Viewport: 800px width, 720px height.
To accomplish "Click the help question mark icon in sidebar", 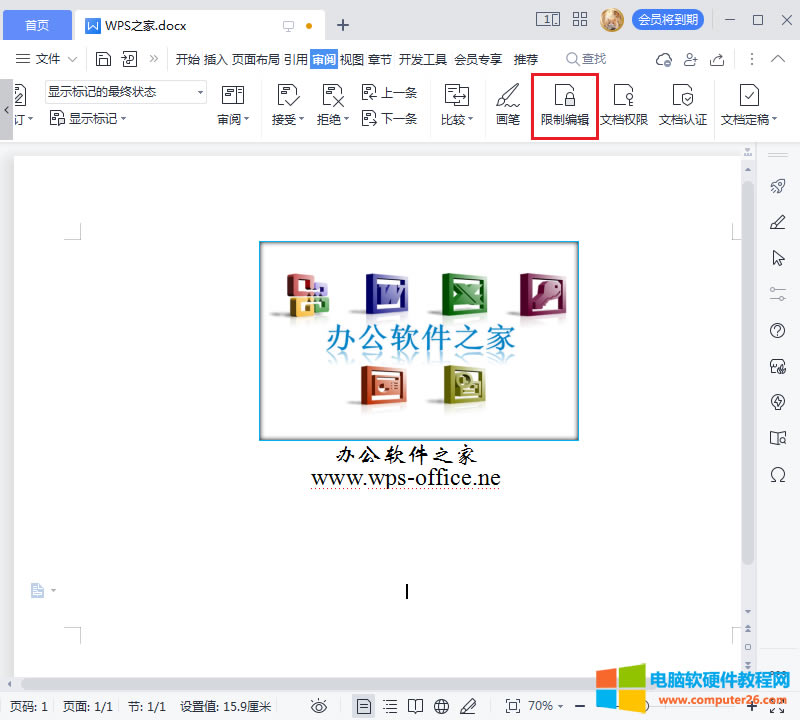I will [x=778, y=330].
